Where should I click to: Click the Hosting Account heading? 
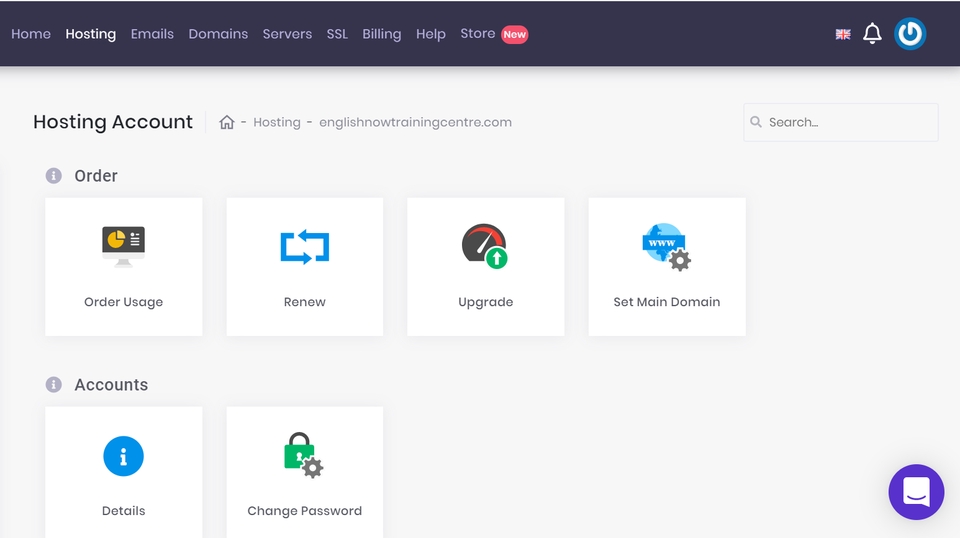coord(113,122)
